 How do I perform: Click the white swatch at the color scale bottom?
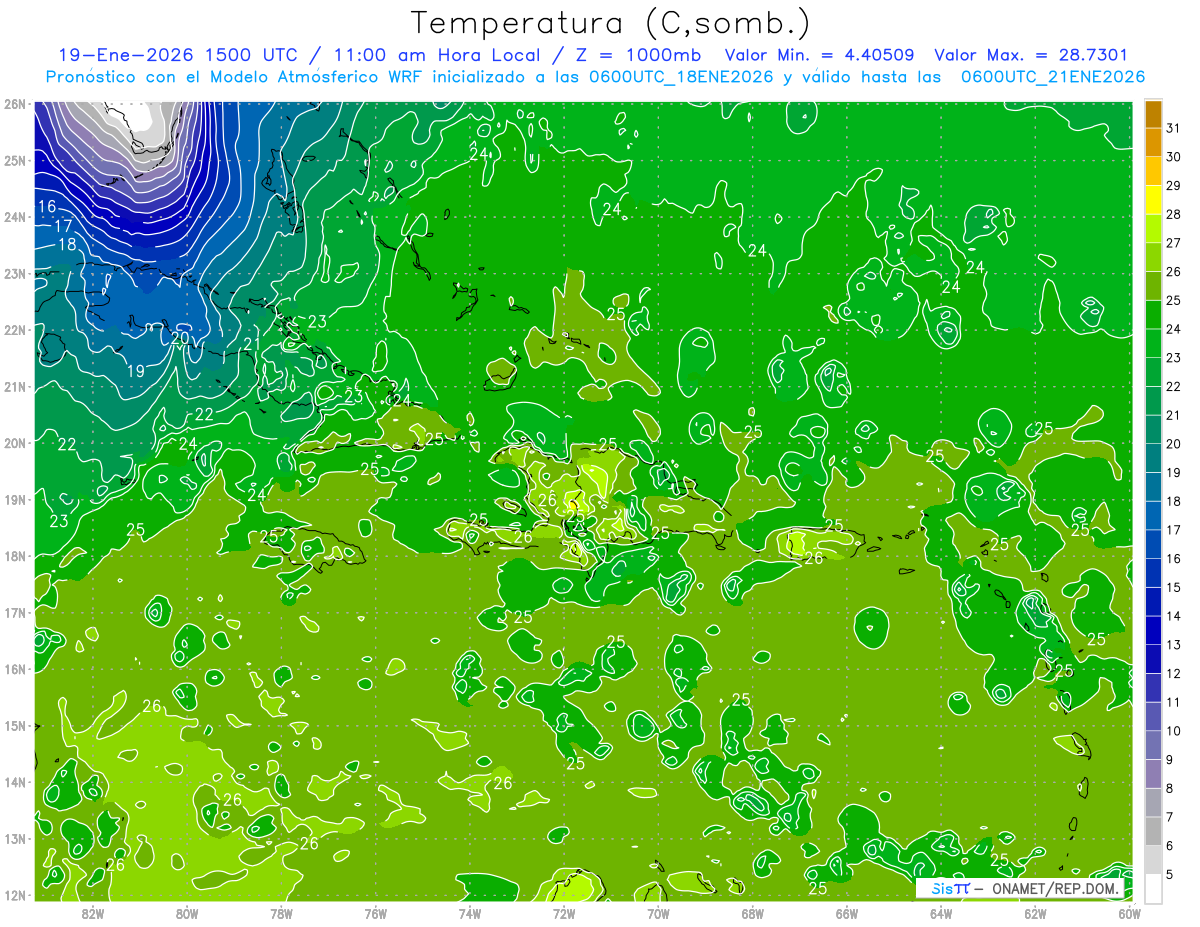pyautogui.click(x=1153, y=888)
